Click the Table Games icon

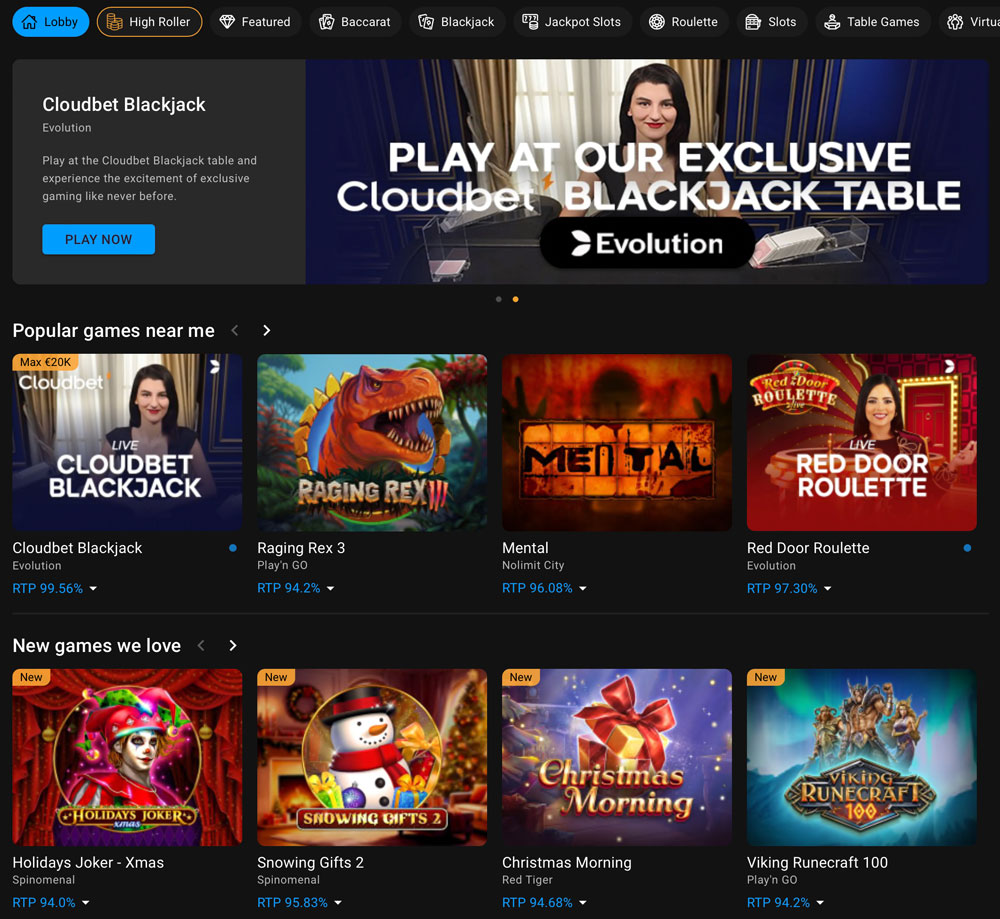832,22
